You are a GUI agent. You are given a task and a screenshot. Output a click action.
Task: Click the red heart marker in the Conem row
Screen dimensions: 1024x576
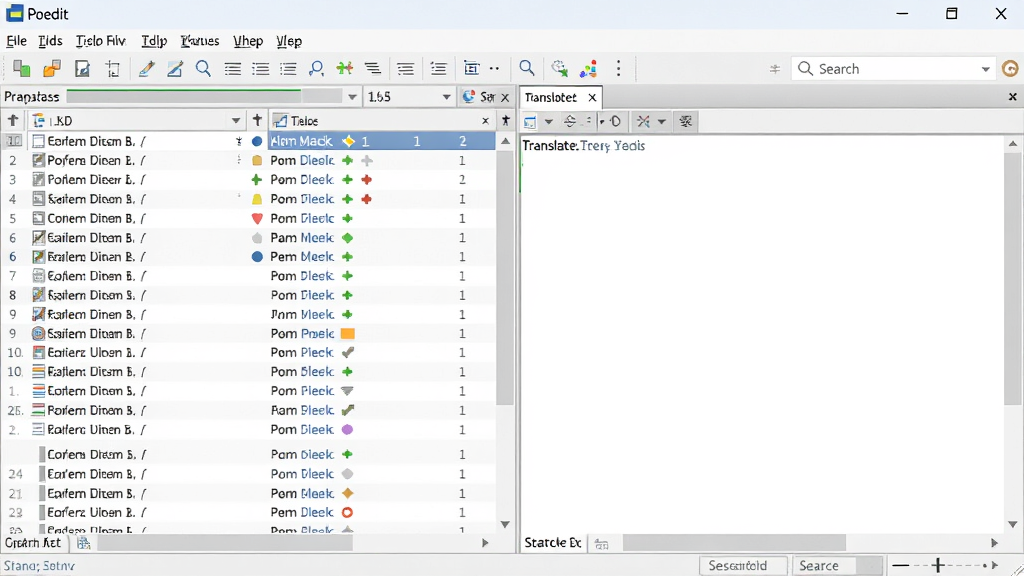257,218
